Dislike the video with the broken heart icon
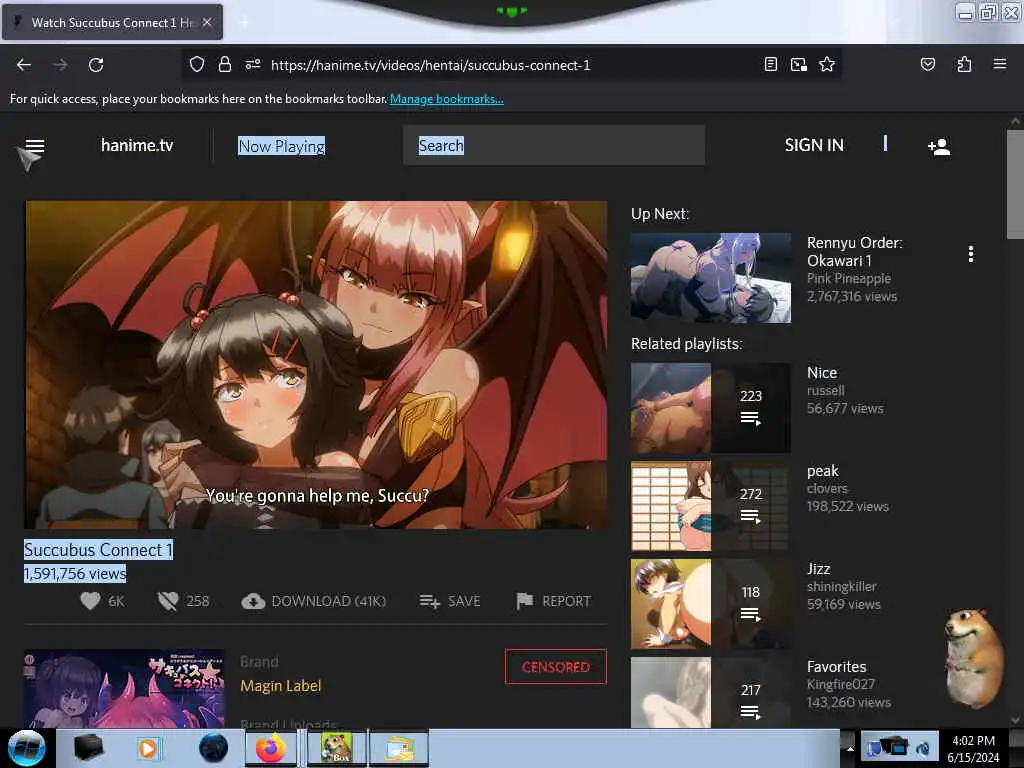Image resolution: width=1024 pixels, height=768 pixels. 168,601
